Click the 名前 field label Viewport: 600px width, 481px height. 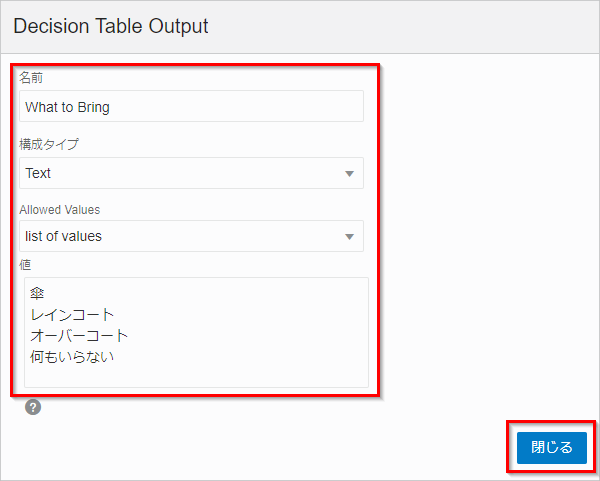(x=32, y=78)
